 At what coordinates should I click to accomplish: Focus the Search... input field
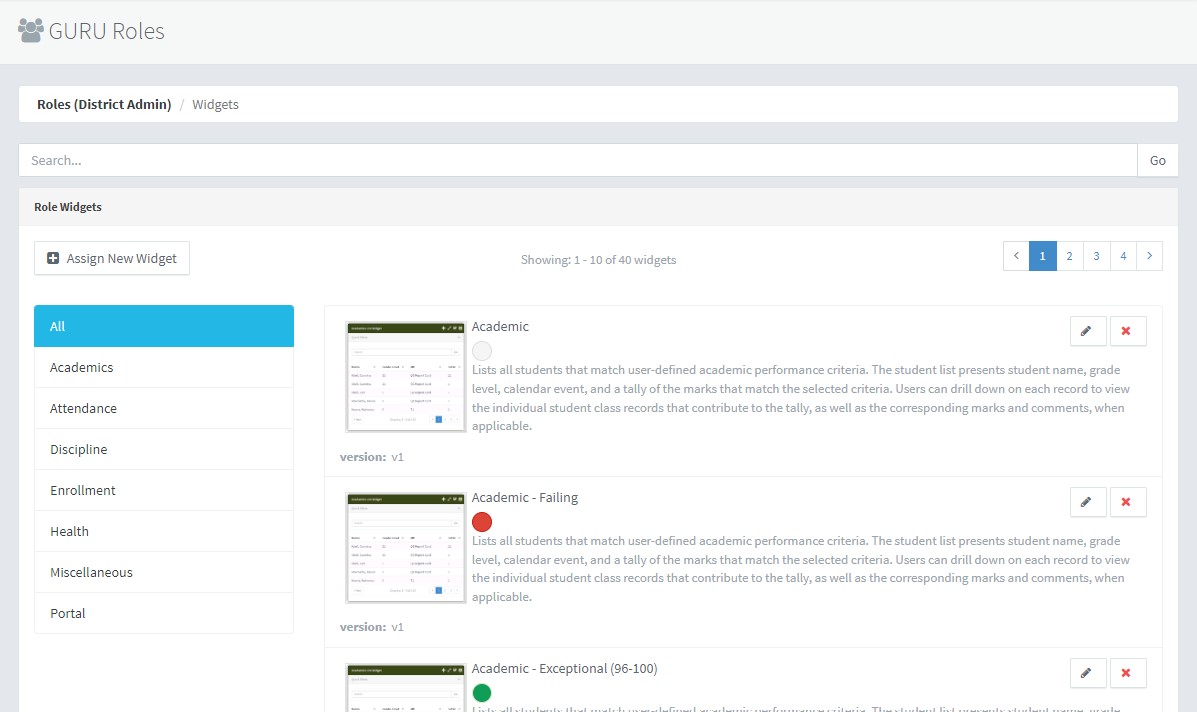coord(578,160)
